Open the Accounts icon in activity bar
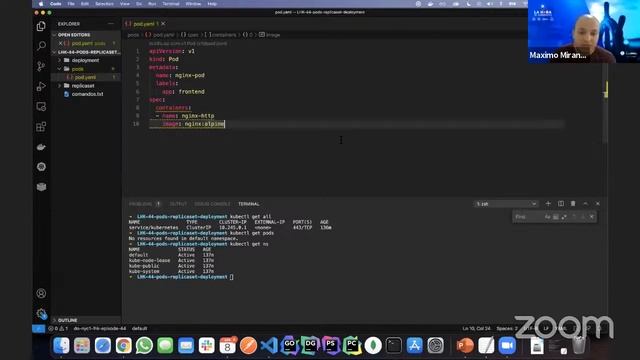The height and width of the screenshot is (360, 640). pos(41,293)
